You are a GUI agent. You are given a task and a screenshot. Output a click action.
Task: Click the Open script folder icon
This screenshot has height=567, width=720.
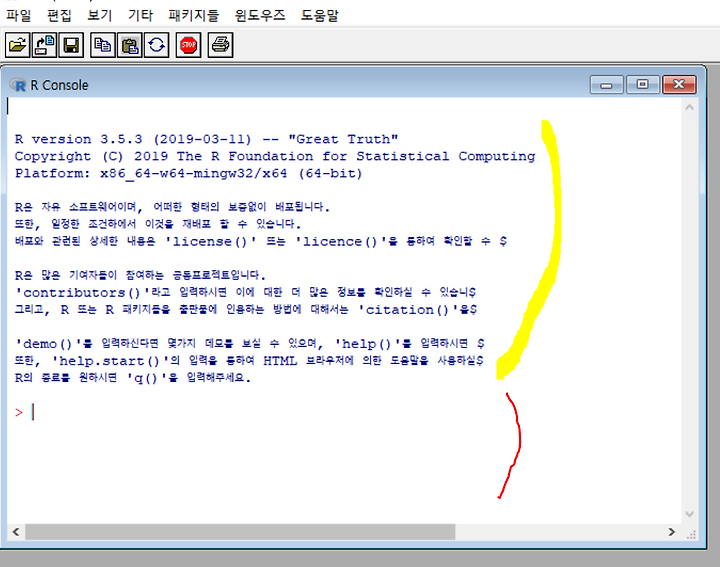[x=17, y=45]
